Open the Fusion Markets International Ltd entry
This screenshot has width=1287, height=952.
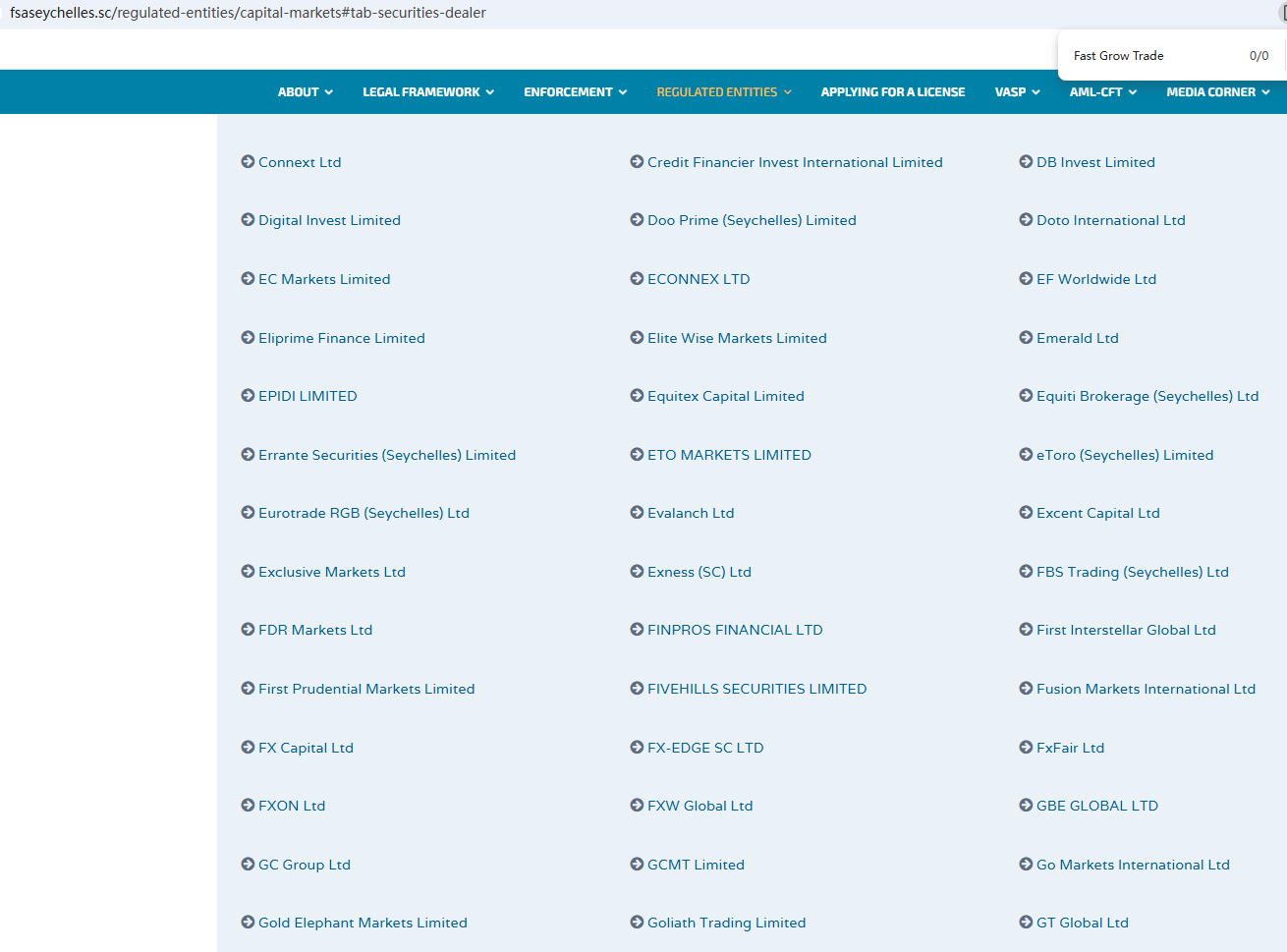(x=1146, y=689)
